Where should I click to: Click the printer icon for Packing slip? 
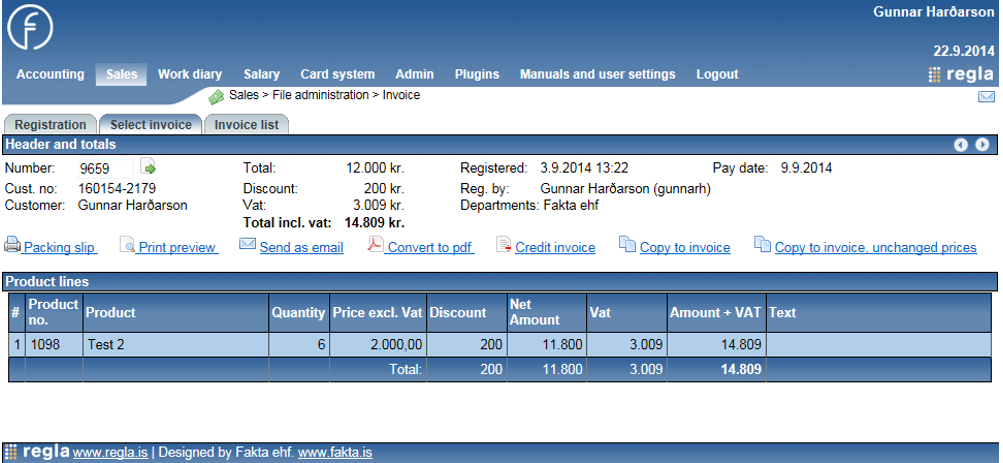coord(12,245)
